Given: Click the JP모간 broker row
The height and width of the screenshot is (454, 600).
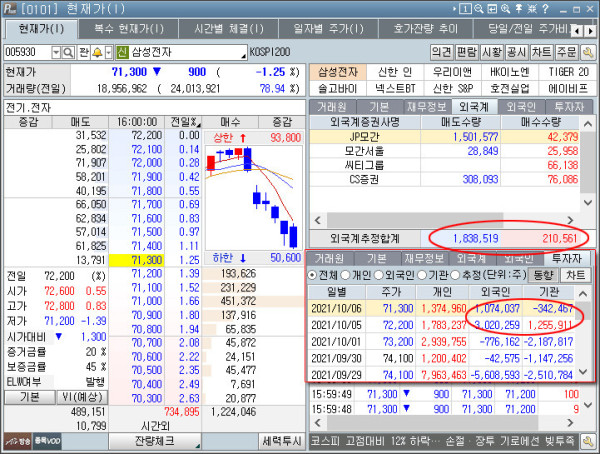Looking at the screenshot, I should (x=444, y=137).
